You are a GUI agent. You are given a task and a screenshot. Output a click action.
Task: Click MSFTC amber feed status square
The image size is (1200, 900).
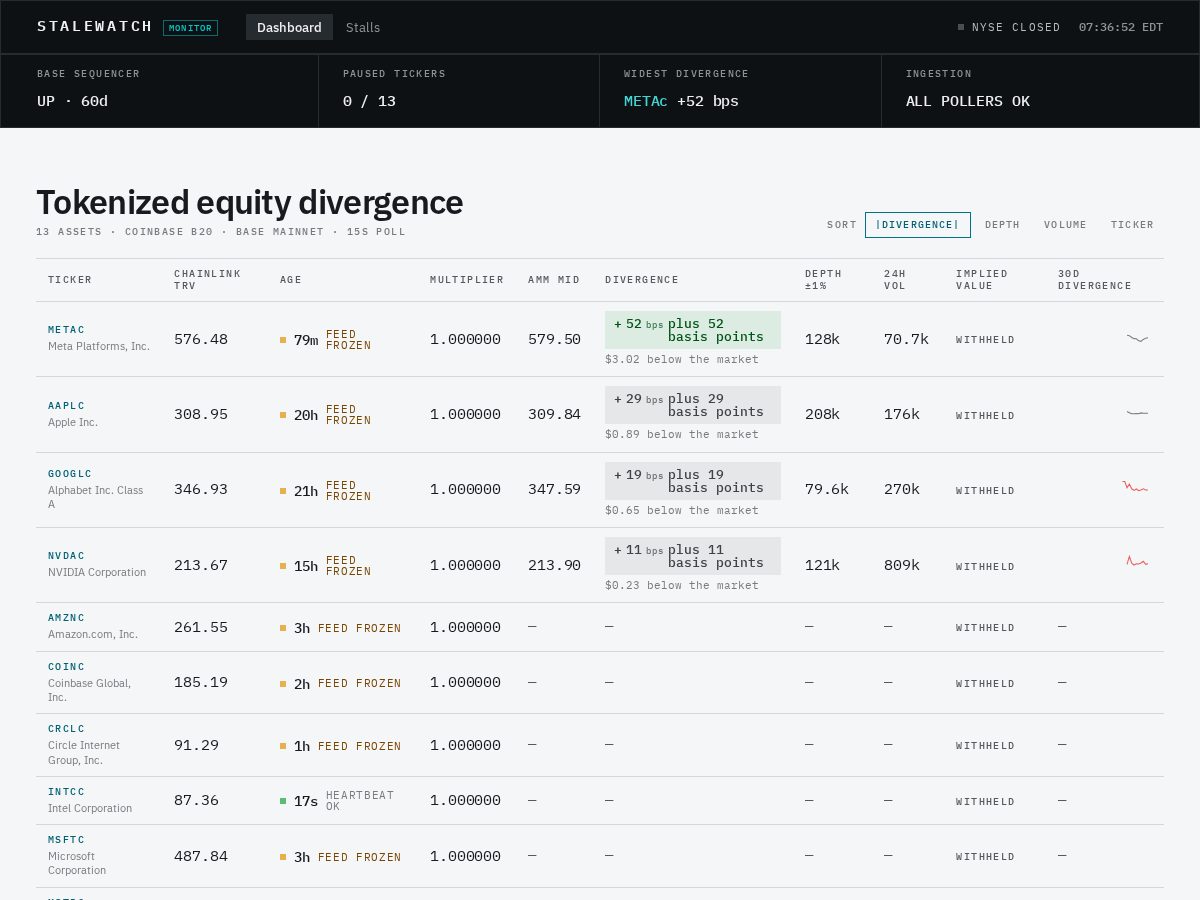[283, 857]
